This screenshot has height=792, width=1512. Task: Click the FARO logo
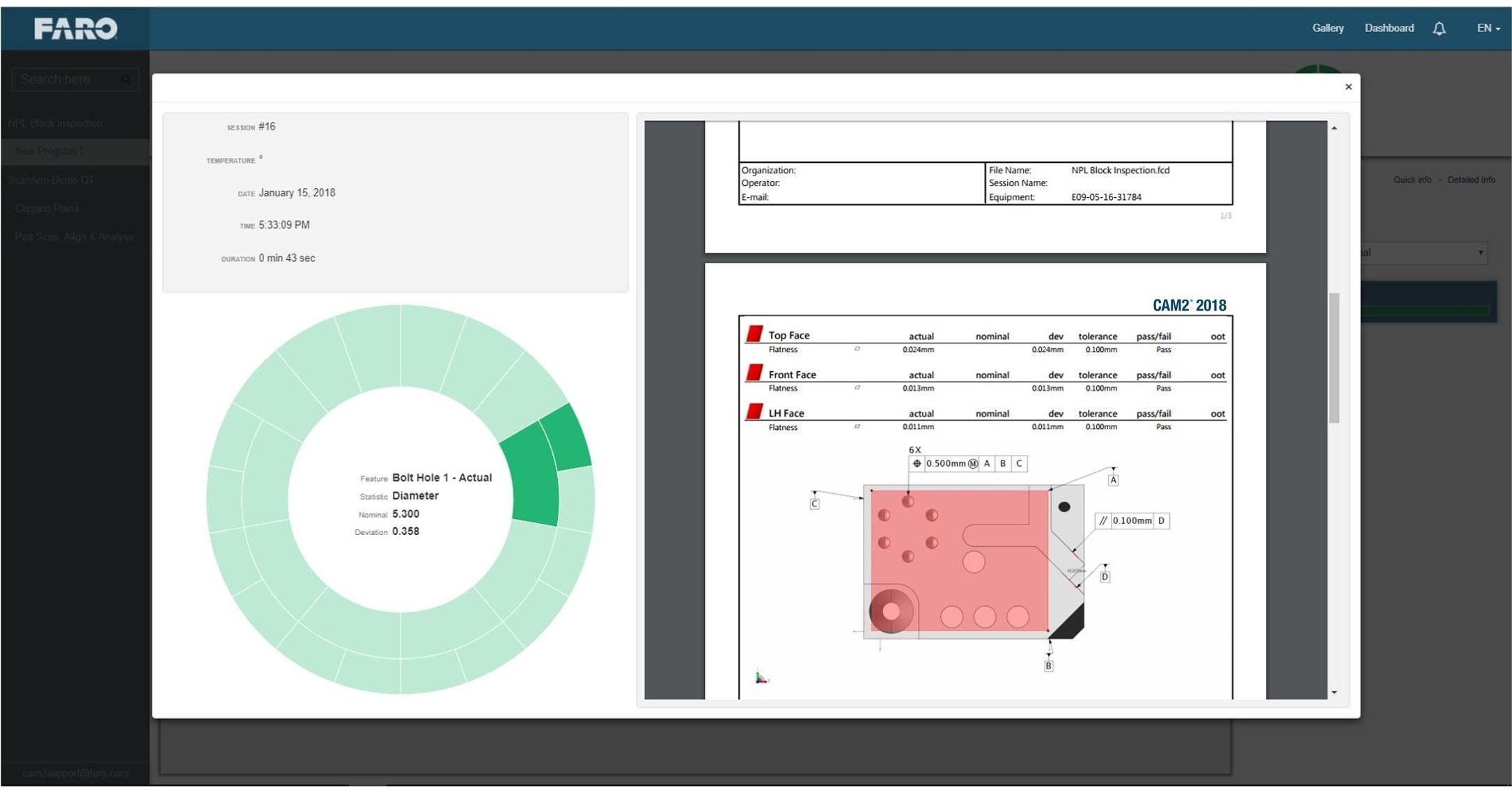click(75, 28)
